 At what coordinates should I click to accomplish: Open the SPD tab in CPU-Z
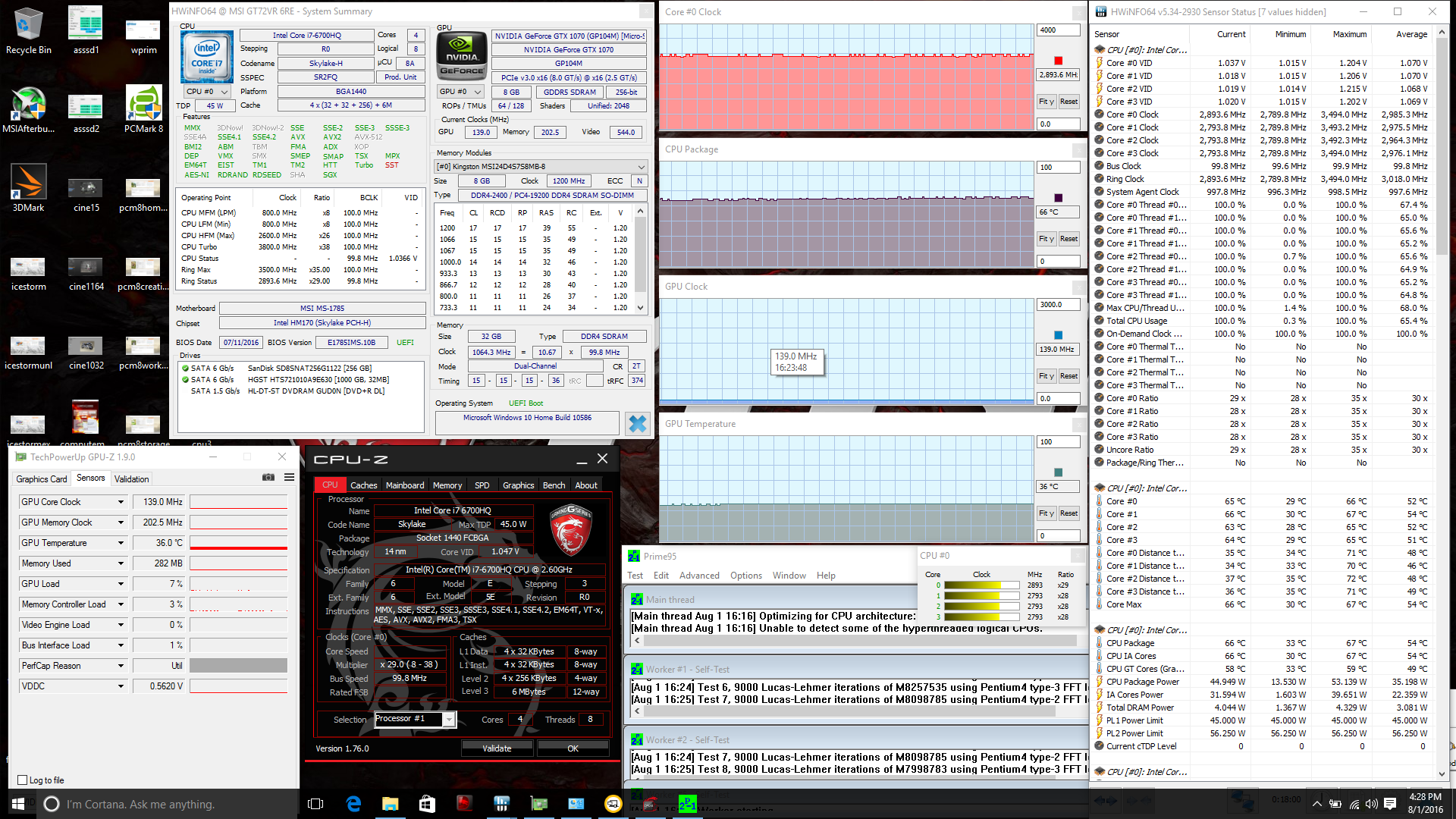click(482, 485)
